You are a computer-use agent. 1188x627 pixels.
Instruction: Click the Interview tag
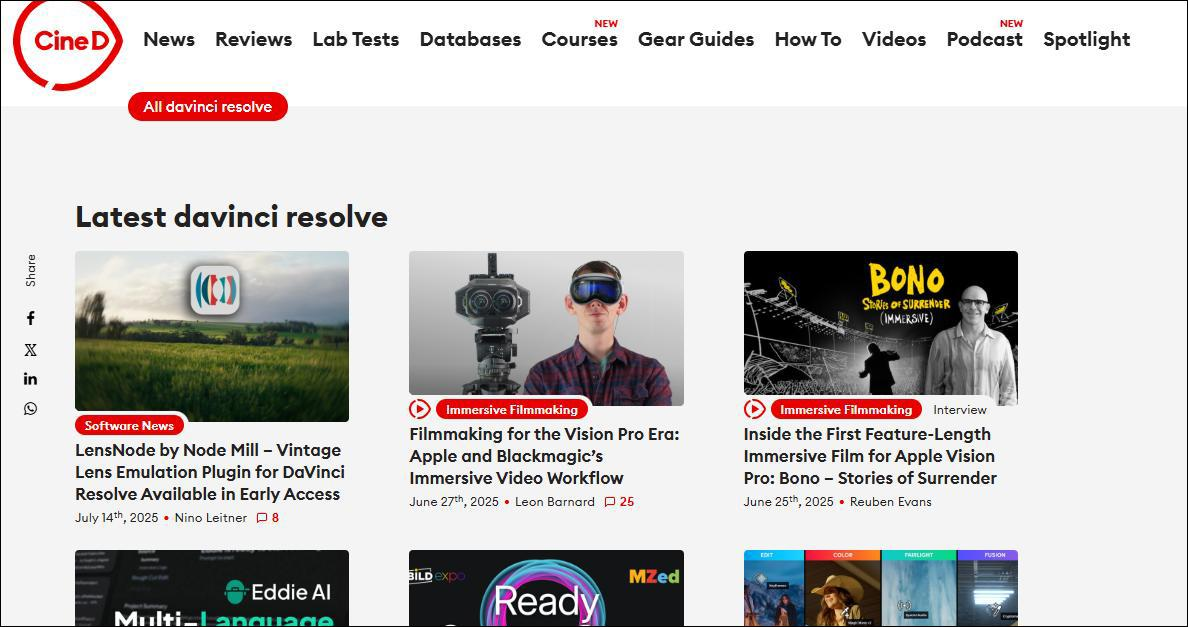pyautogui.click(x=960, y=410)
